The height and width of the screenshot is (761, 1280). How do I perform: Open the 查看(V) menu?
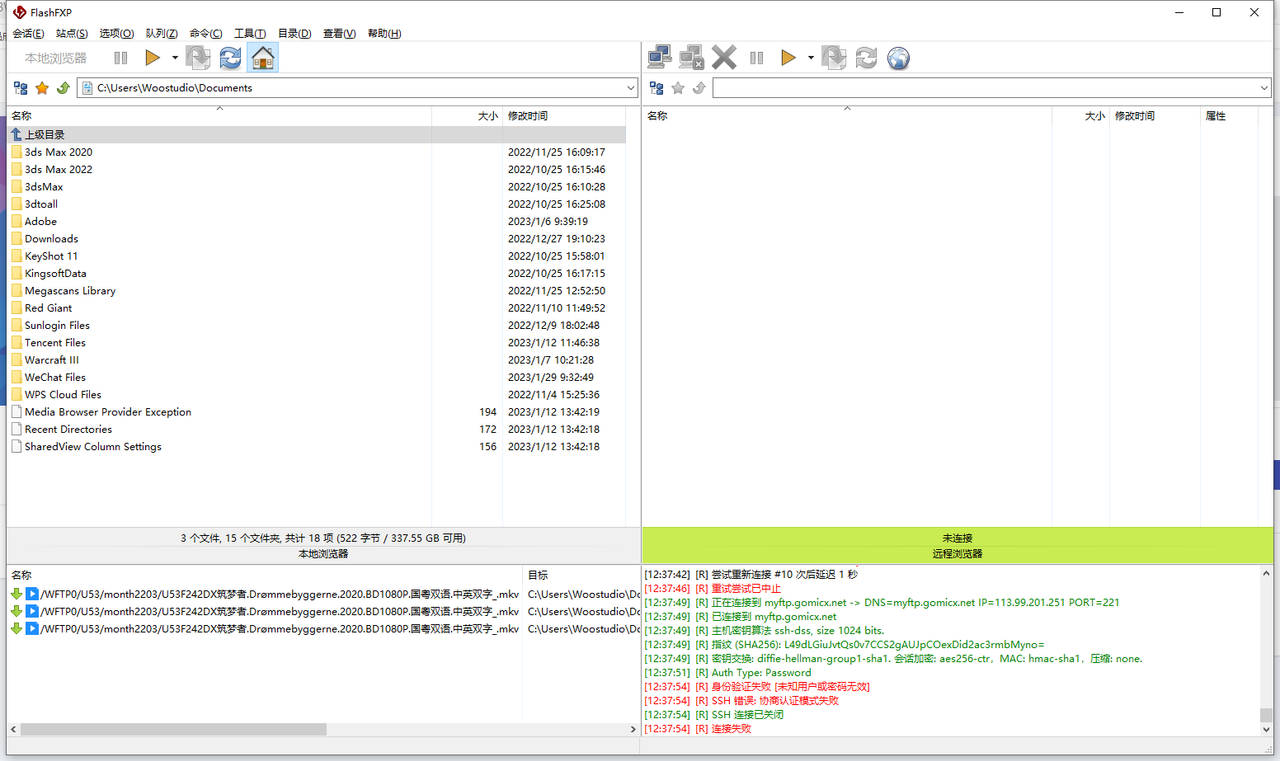click(339, 33)
